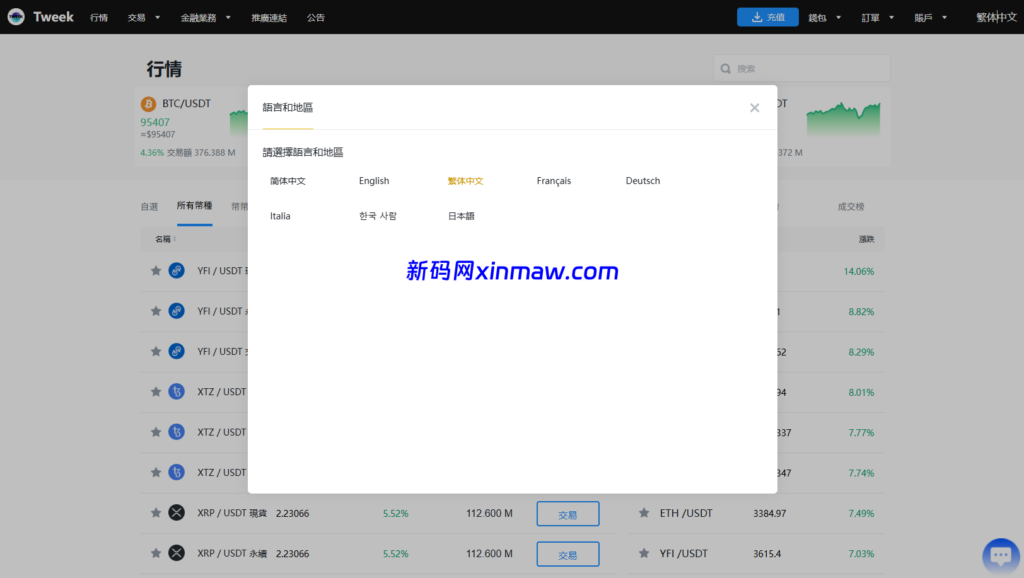Click the 交易 button for XRP / USDT 現貨
1024x578 pixels.
click(x=568, y=512)
